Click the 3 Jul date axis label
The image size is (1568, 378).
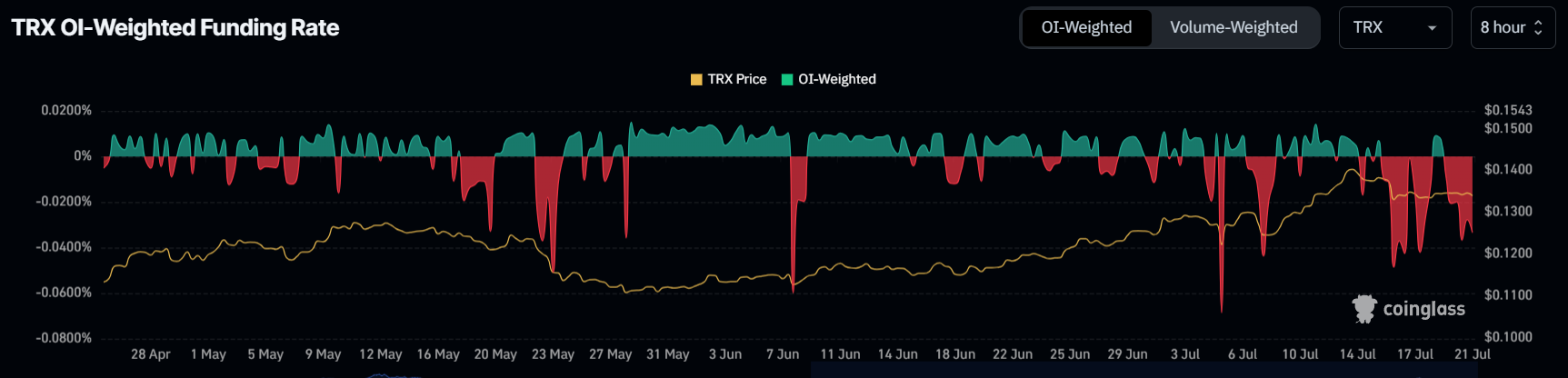tap(1185, 354)
